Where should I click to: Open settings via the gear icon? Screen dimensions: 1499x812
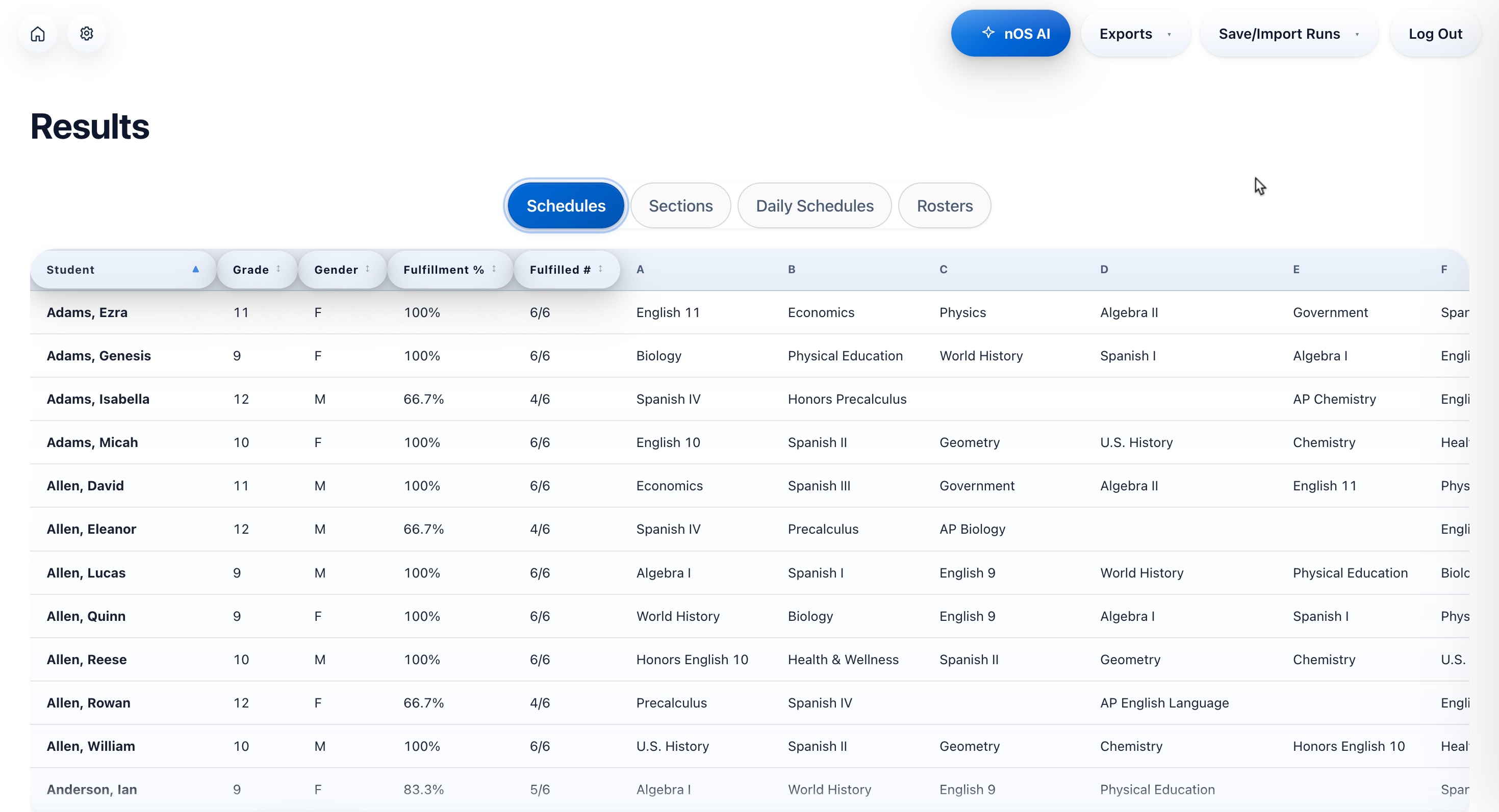click(86, 33)
